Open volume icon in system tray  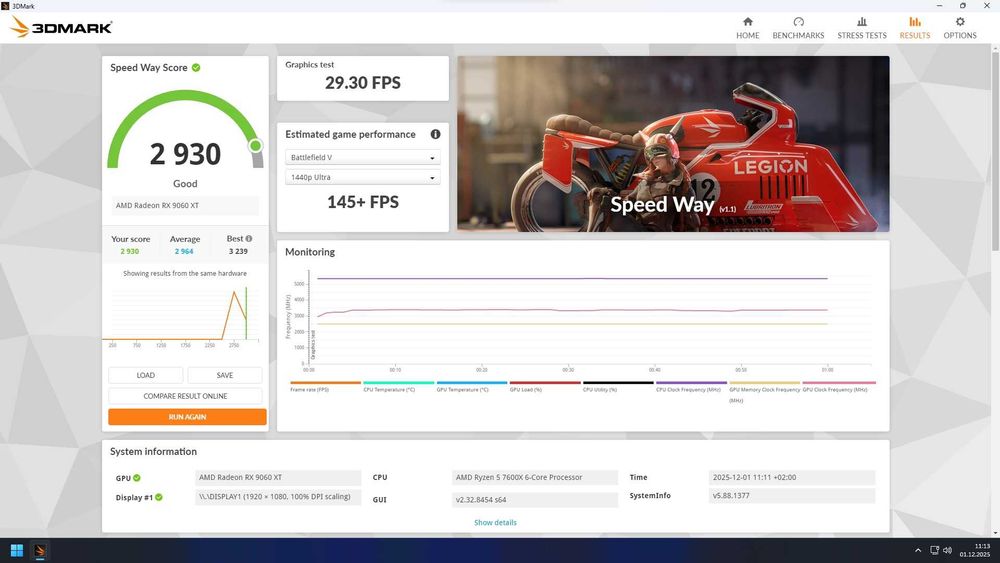947,550
